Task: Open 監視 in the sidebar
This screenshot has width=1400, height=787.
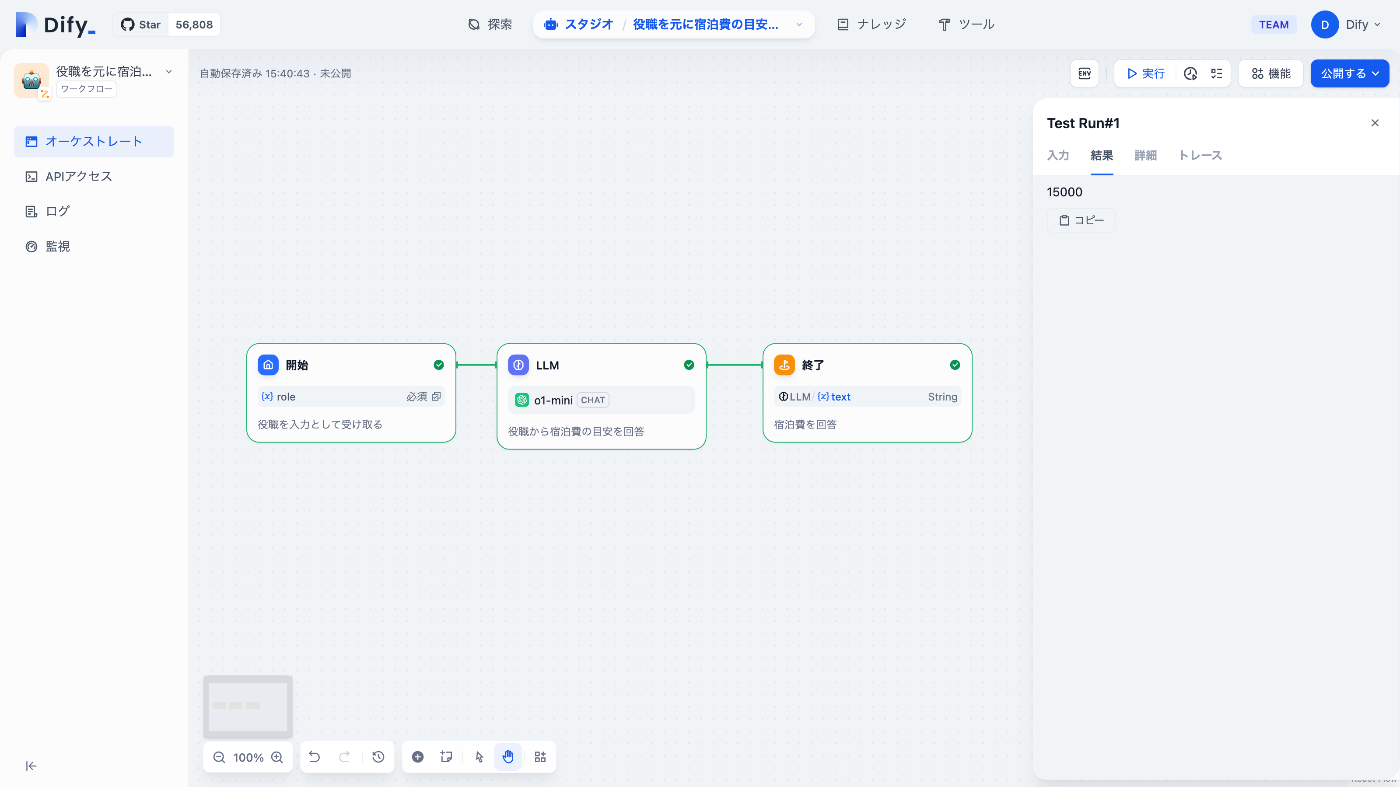Action: (94, 246)
